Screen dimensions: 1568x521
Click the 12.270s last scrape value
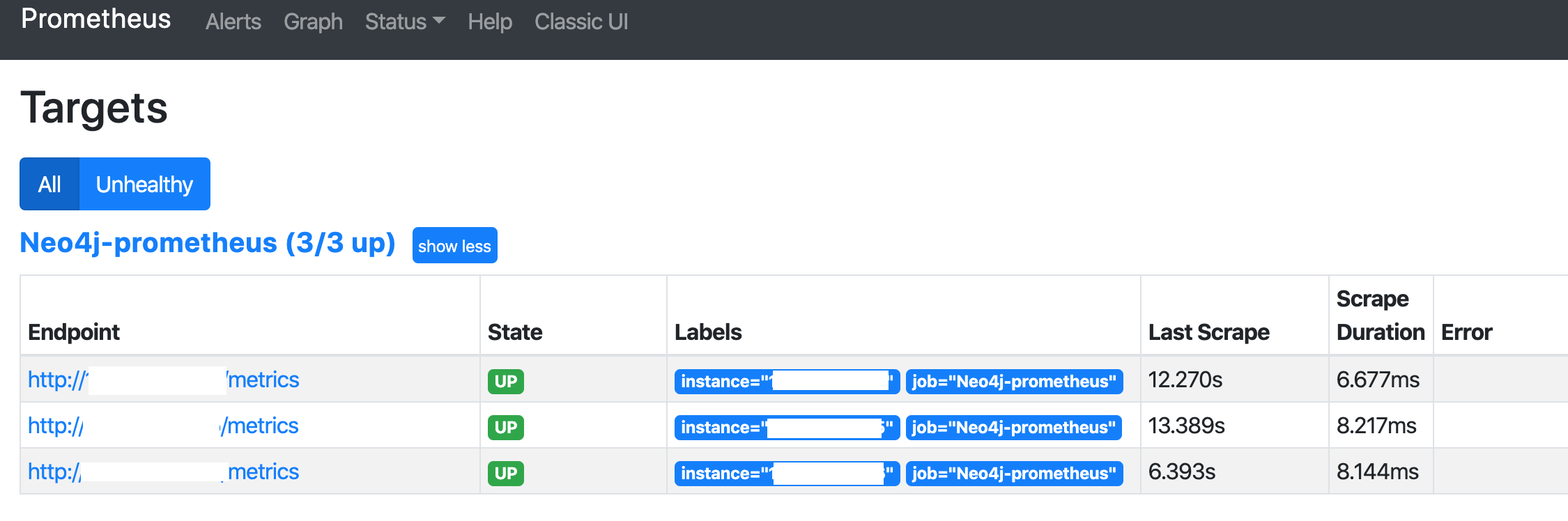pos(1185,380)
